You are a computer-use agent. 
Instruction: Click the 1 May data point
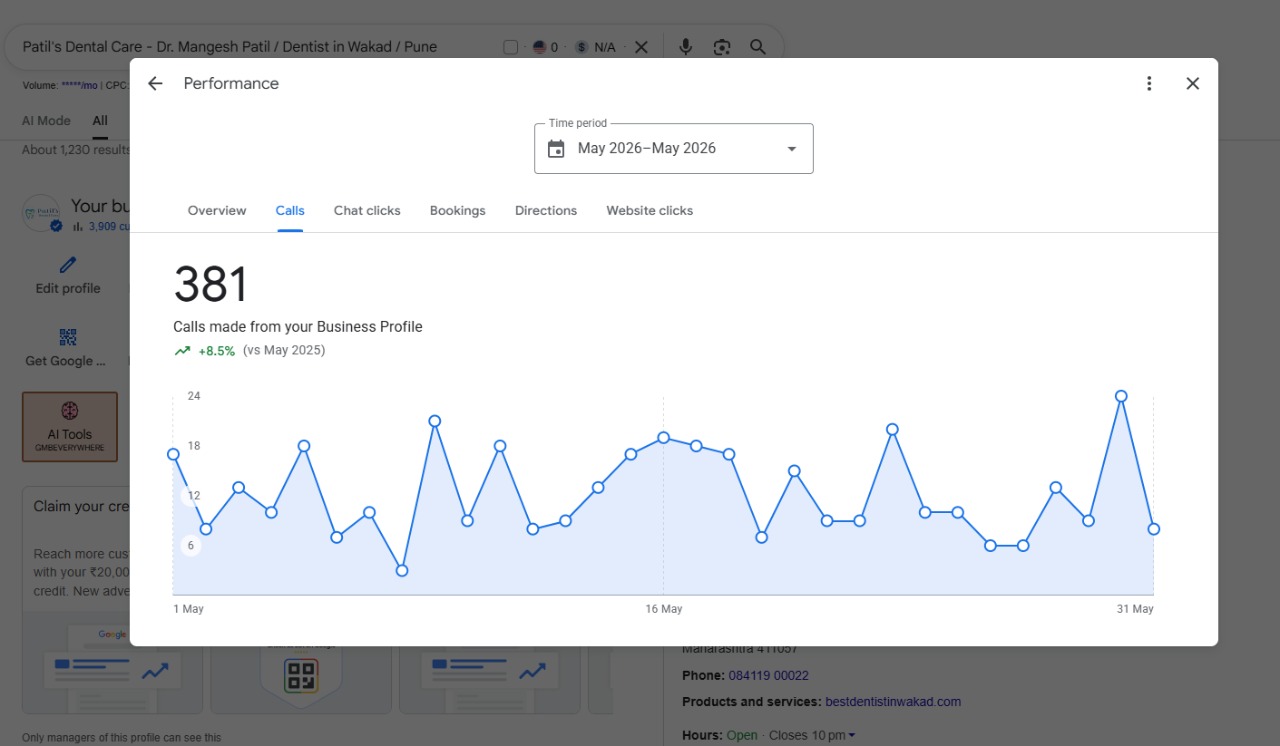tap(173, 454)
